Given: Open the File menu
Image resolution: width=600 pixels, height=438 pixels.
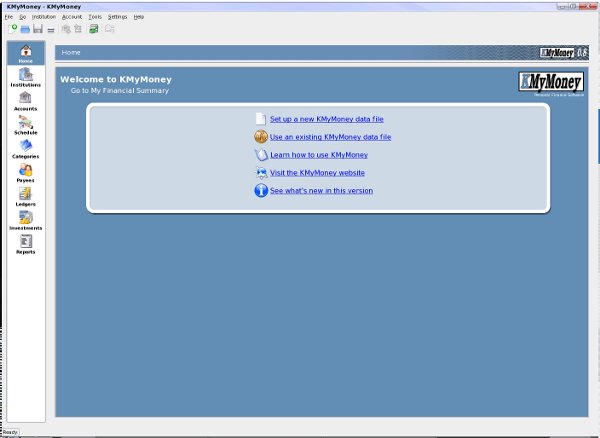Looking at the screenshot, I should pyautogui.click(x=9, y=17).
